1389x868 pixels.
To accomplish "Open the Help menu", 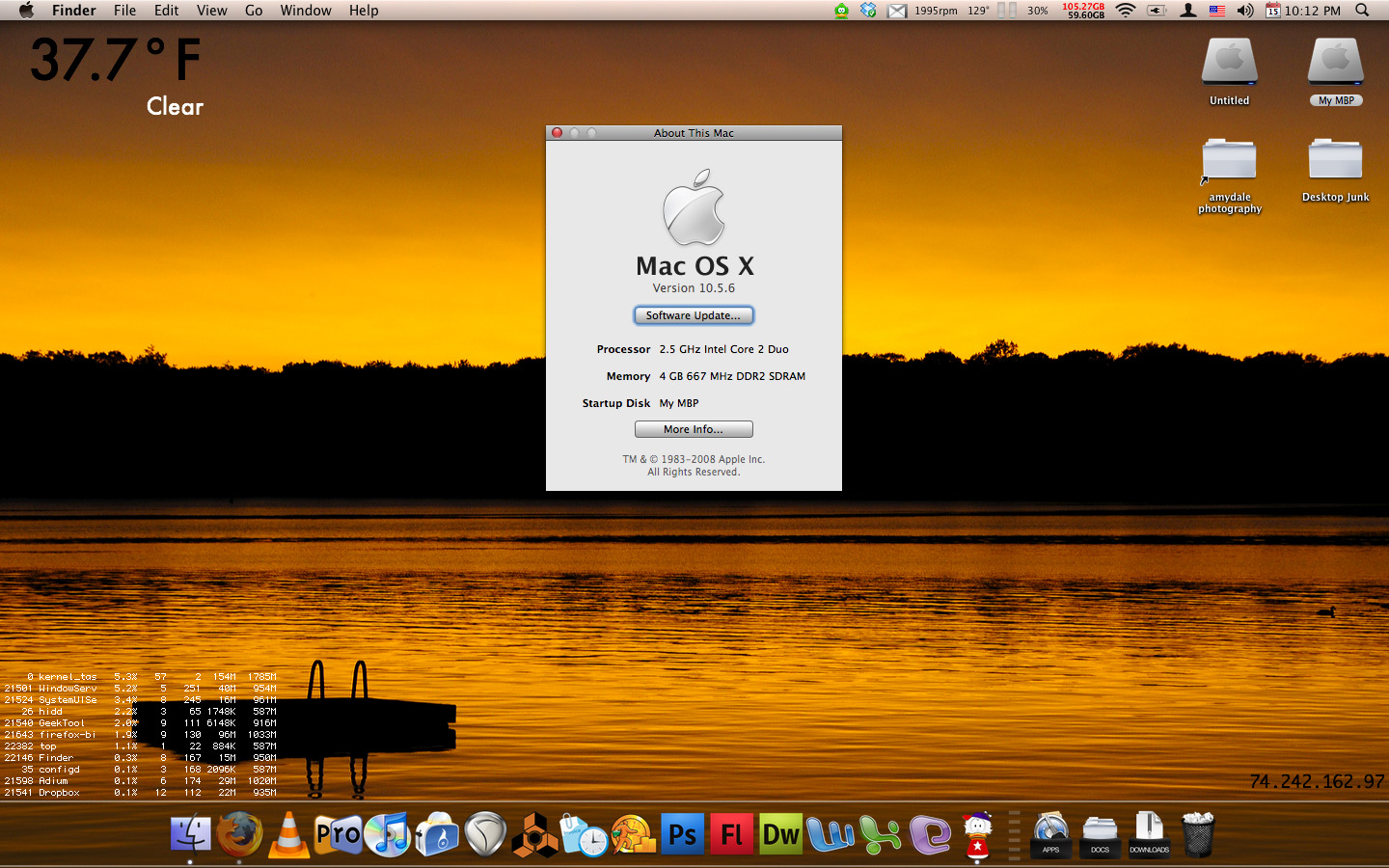I will click(x=364, y=11).
